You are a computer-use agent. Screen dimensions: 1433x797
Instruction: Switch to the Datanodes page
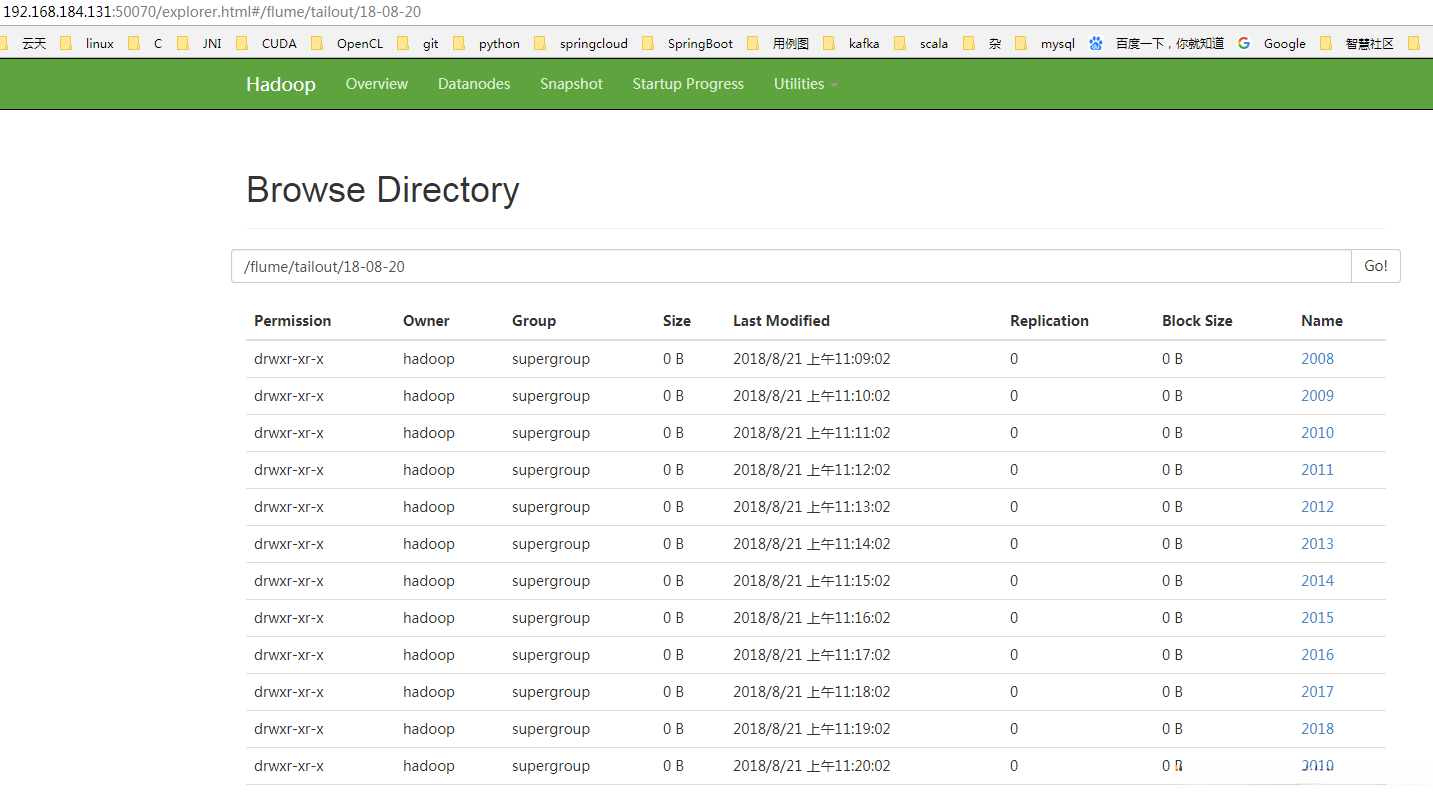coord(474,84)
